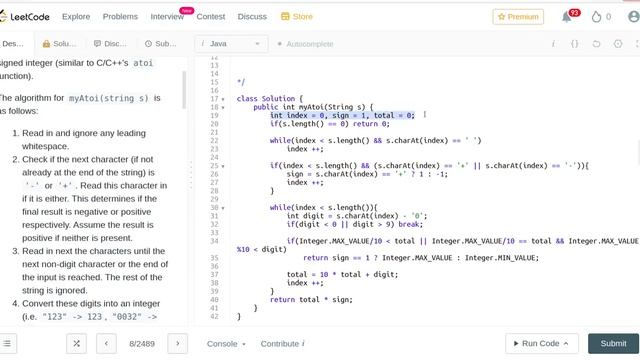Viewport: 640px width, 360px height.
Task: Click line 'total = 10 * total + digit;'
Action: pyautogui.click(x=342, y=274)
